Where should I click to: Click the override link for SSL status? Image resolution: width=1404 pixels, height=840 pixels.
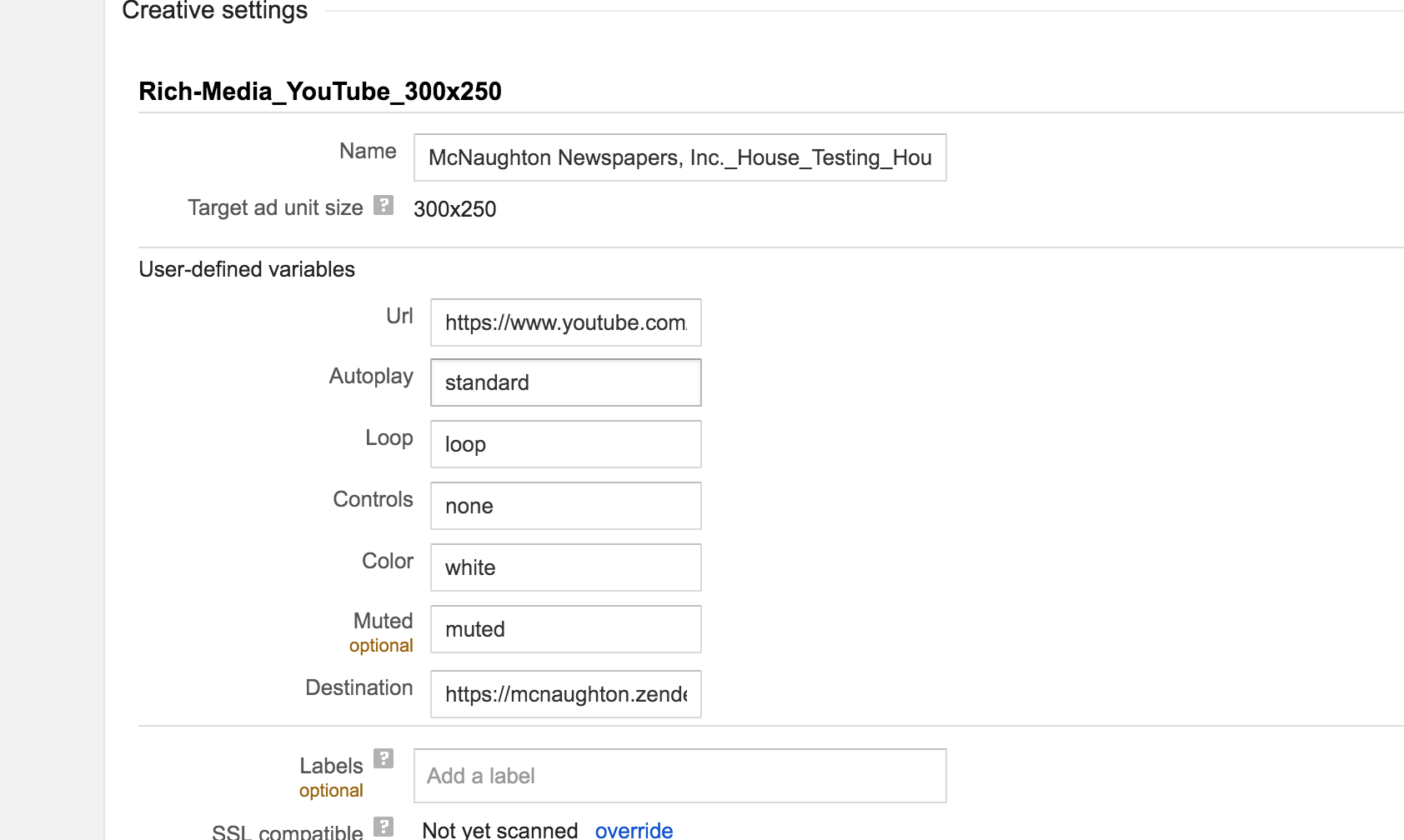pos(634,830)
